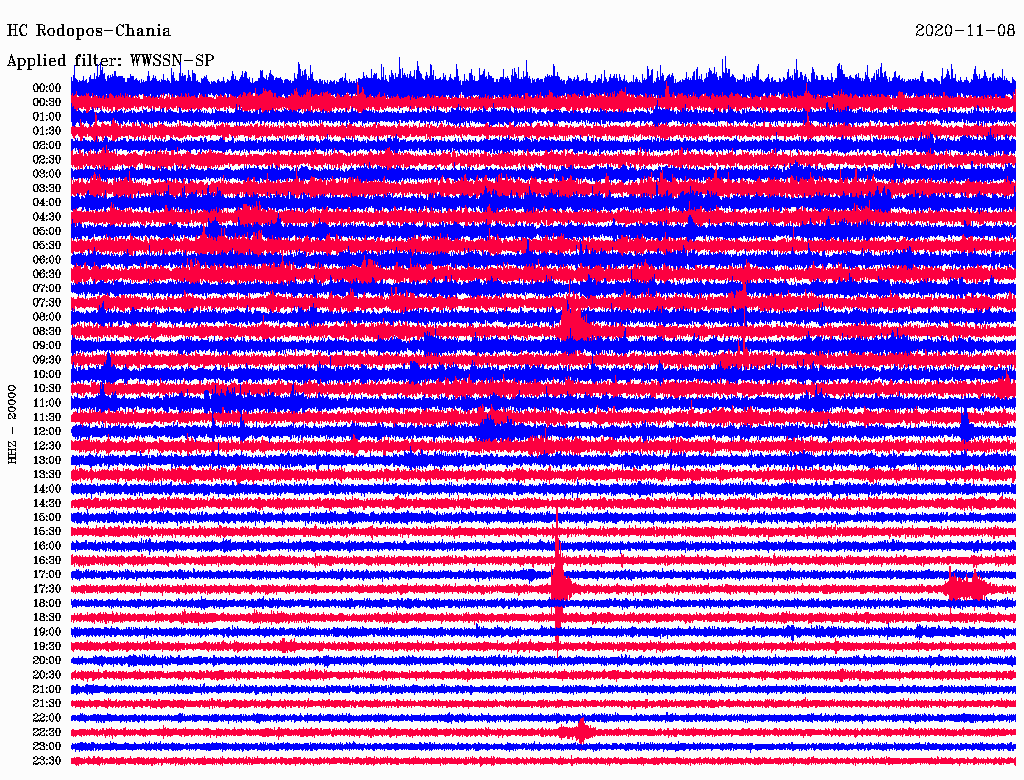Viewport: 1024px width, 780px height.
Task: Select the 20:00 row label
Action: pos(46,660)
